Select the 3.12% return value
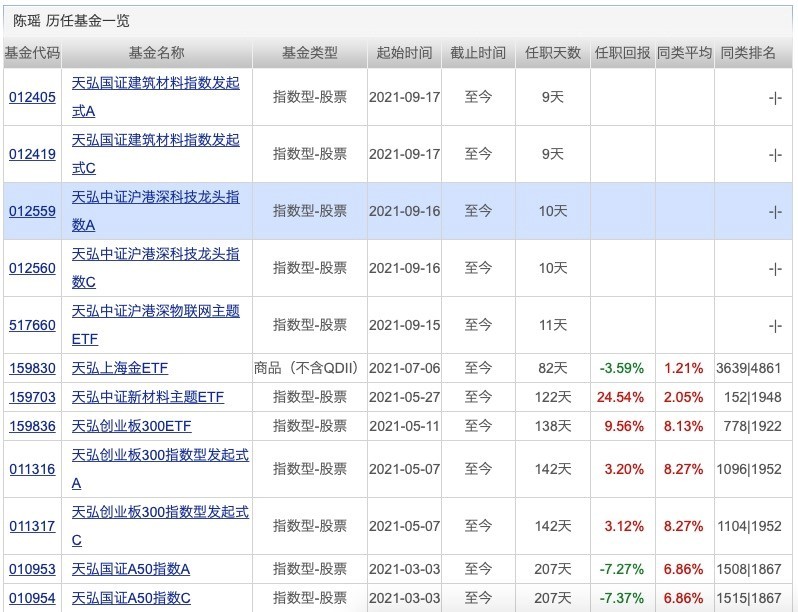The image size is (798, 612). [x=624, y=526]
